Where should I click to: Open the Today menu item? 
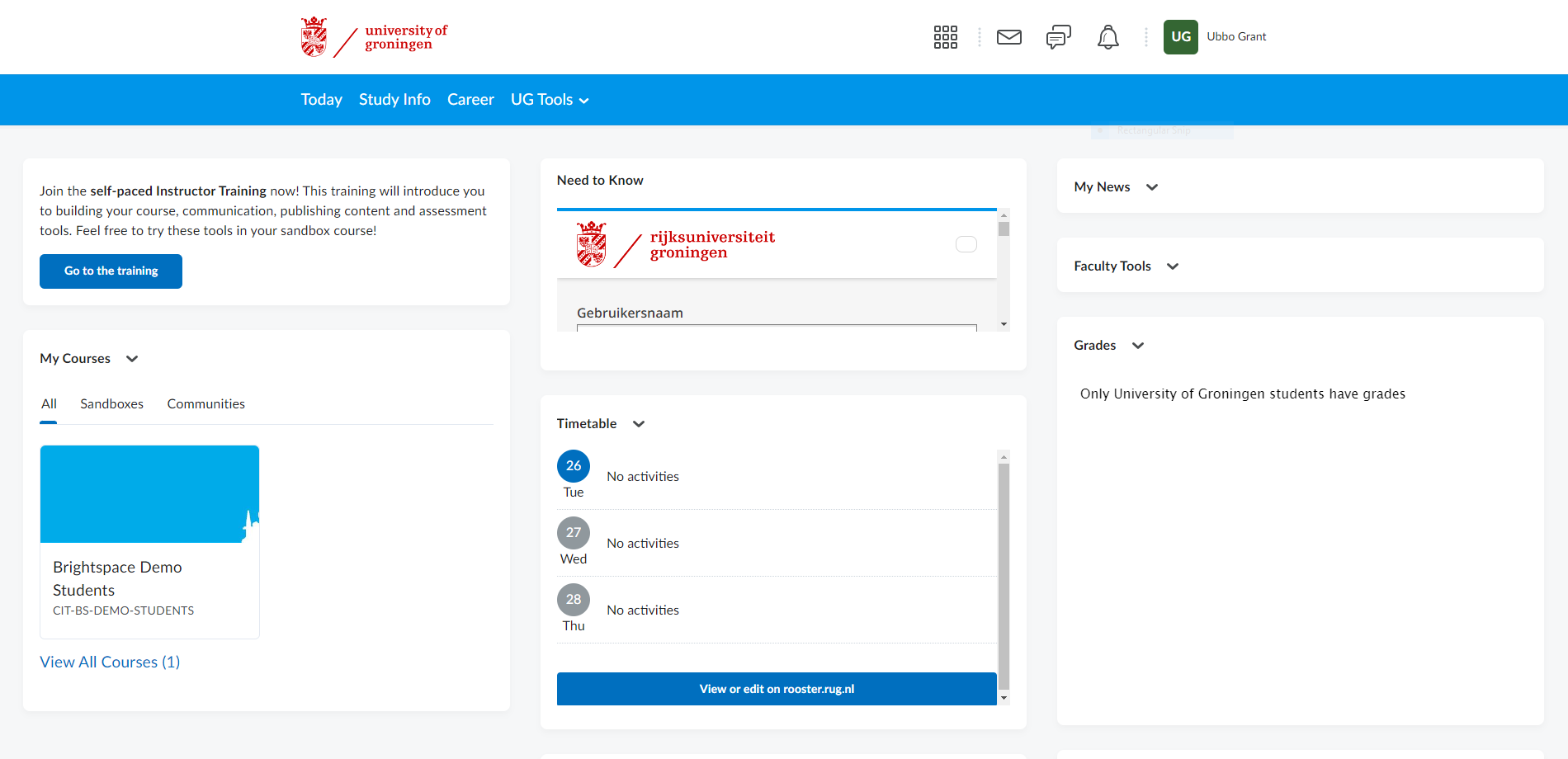[x=321, y=99]
